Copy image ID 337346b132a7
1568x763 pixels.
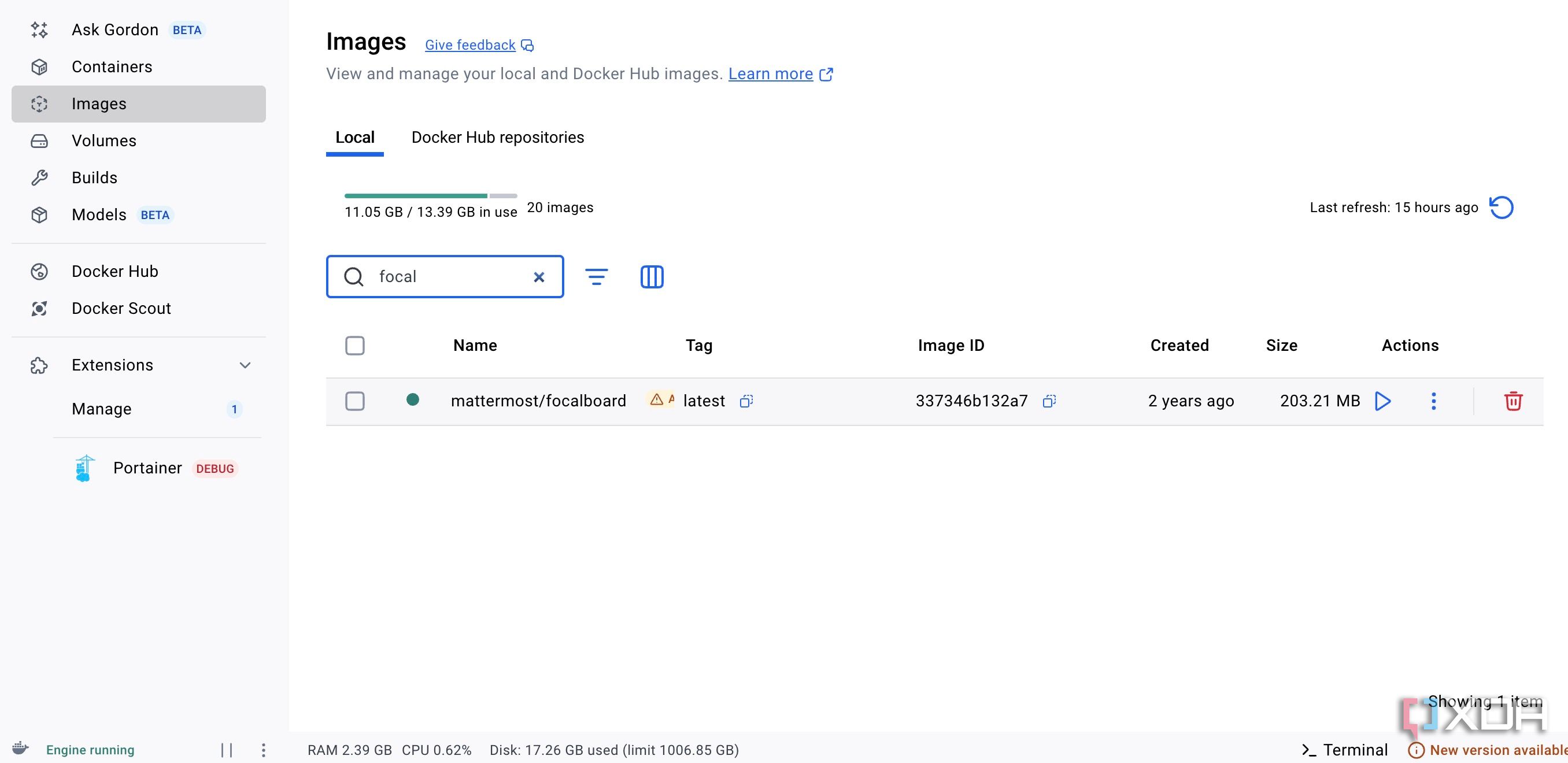point(1049,401)
